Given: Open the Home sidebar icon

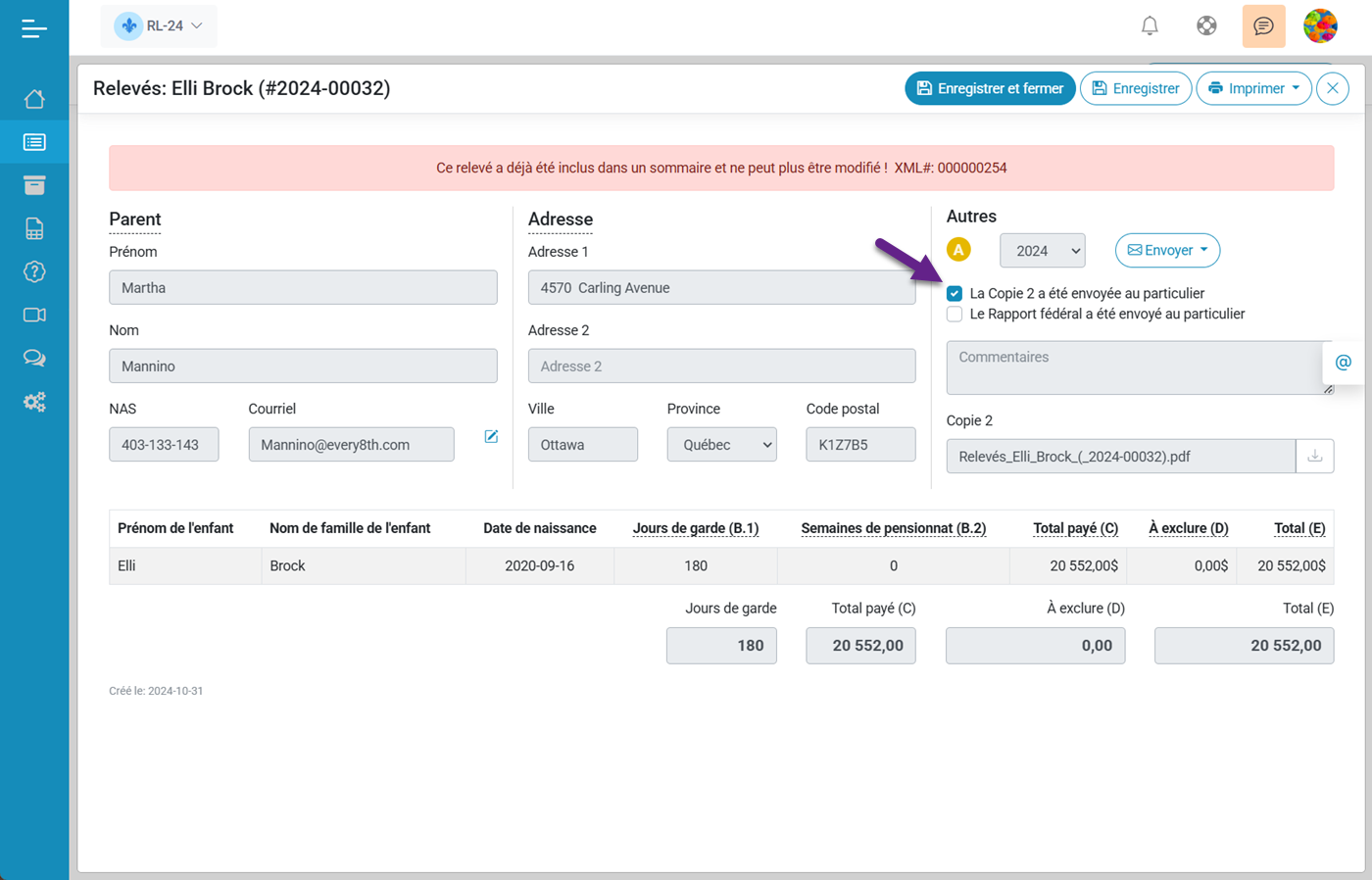Looking at the screenshot, I should click(34, 98).
